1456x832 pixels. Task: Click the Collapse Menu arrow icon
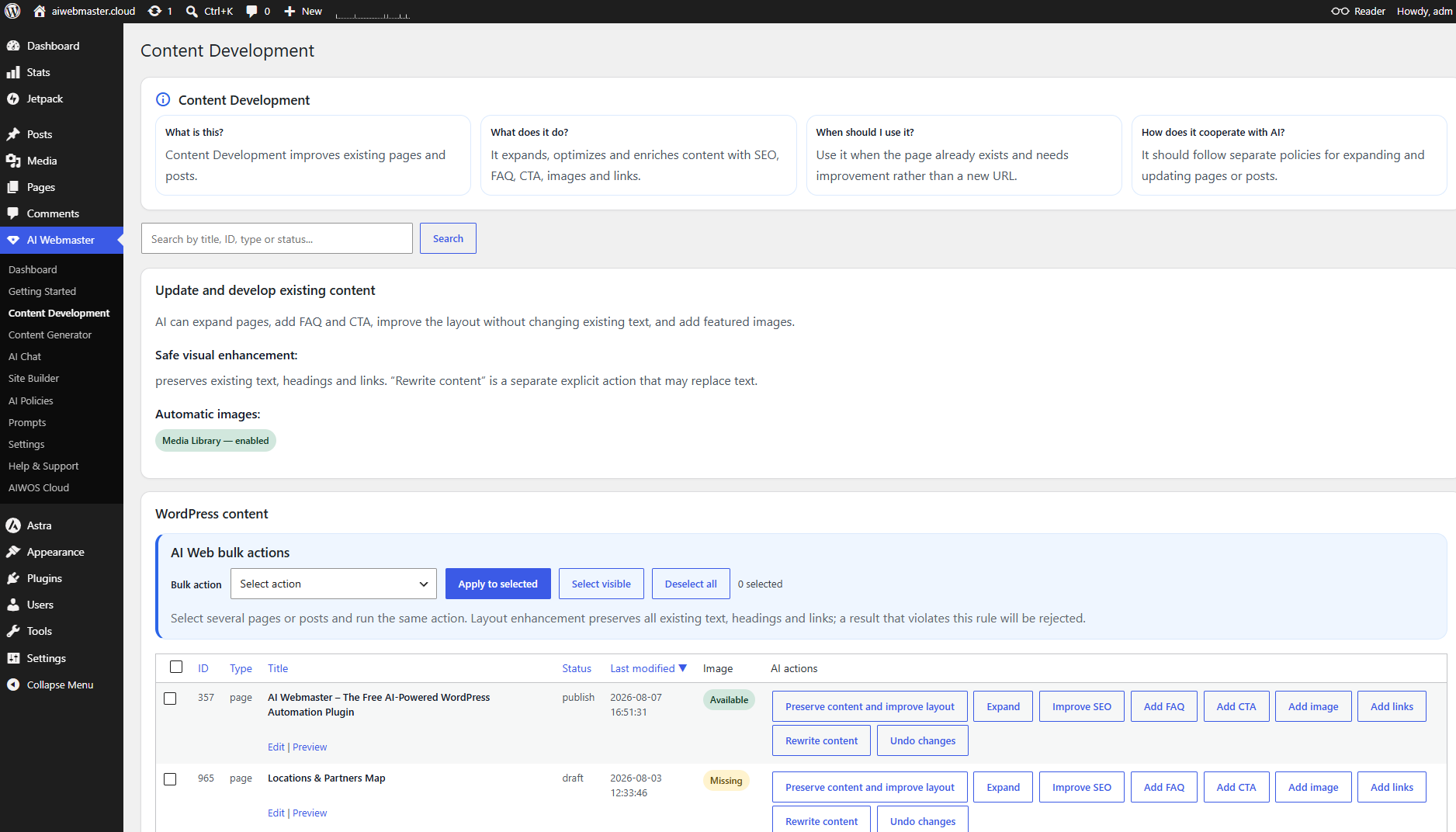point(13,685)
